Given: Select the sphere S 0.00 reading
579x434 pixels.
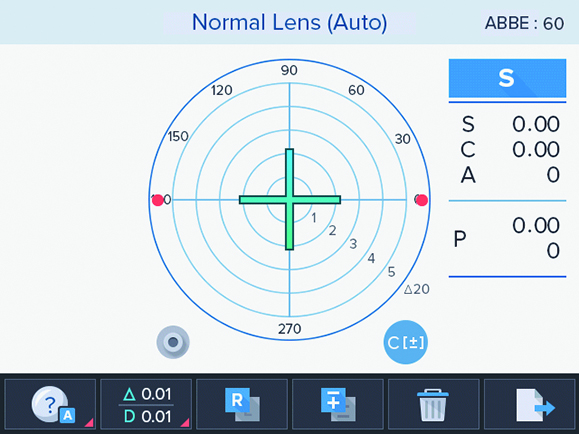Looking at the screenshot, I should click(x=510, y=124).
